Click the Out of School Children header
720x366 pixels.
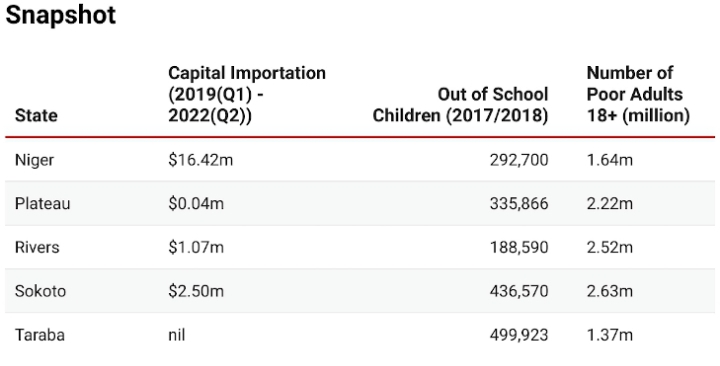(460, 105)
